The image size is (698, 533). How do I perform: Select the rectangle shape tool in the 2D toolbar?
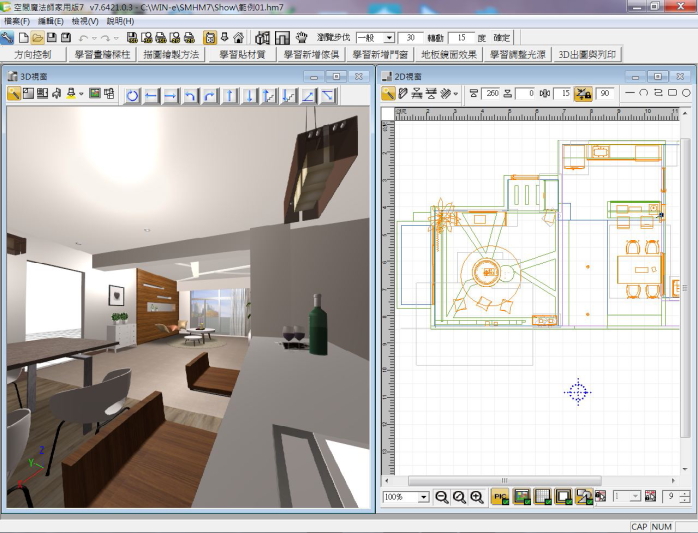[x=672, y=93]
